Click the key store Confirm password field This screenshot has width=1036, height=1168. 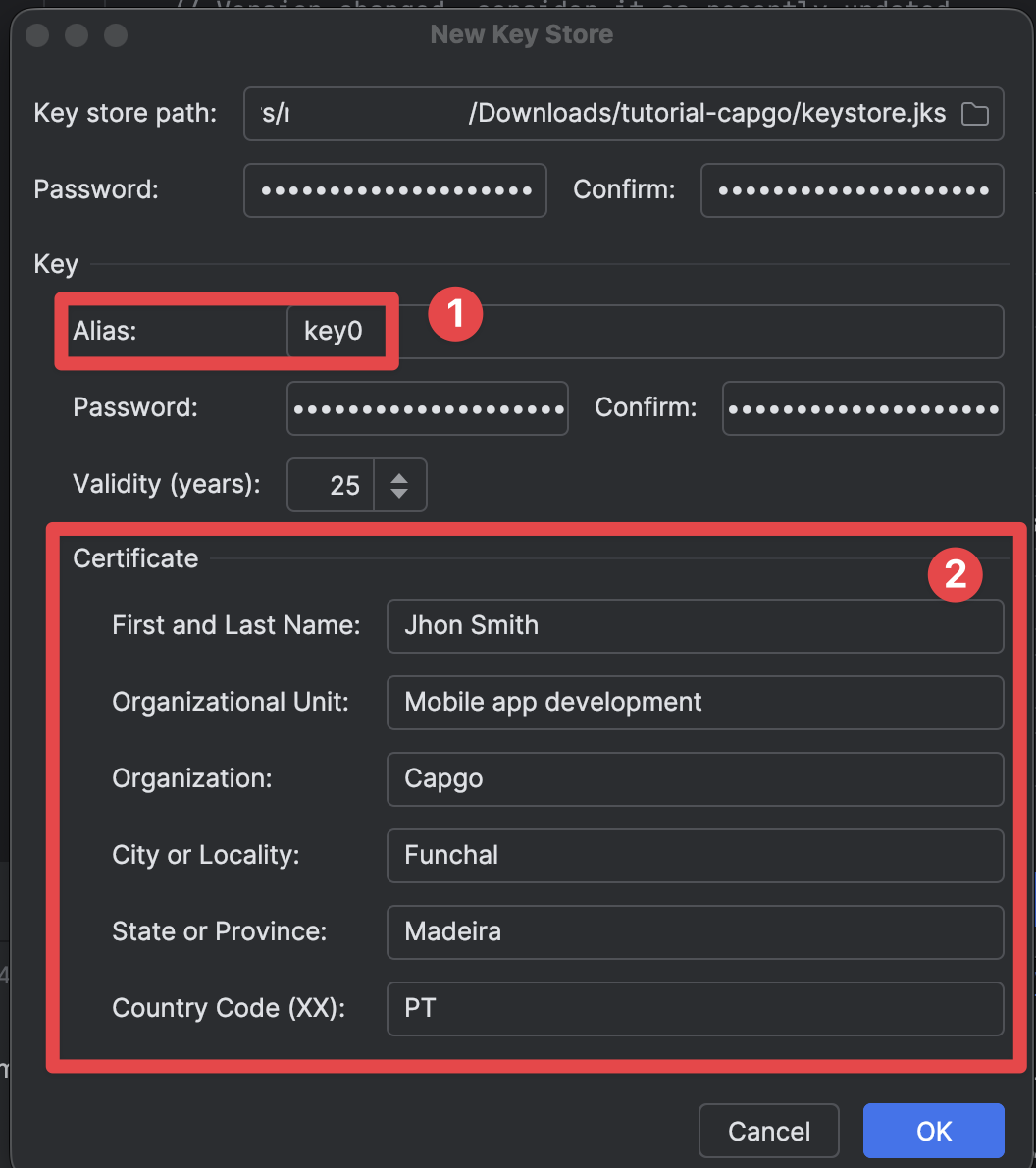pyautogui.click(x=851, y=190)
